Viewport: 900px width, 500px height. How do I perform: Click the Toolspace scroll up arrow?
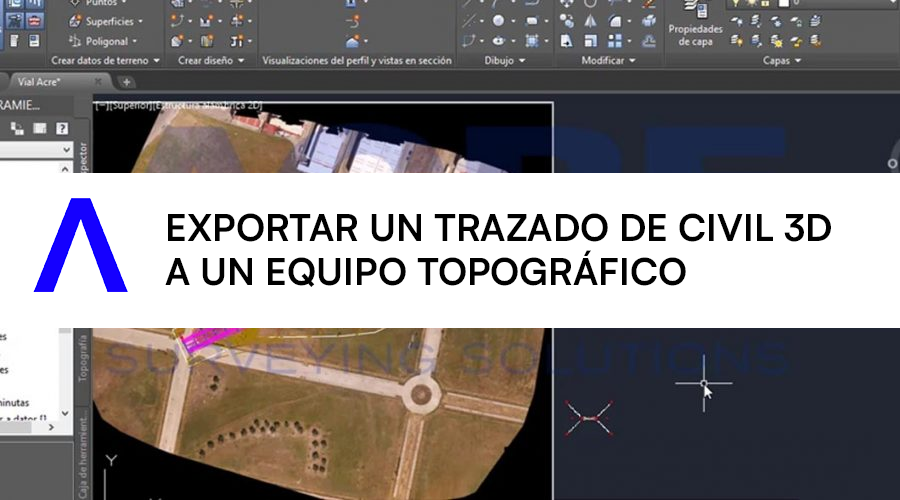pos(65,168)
